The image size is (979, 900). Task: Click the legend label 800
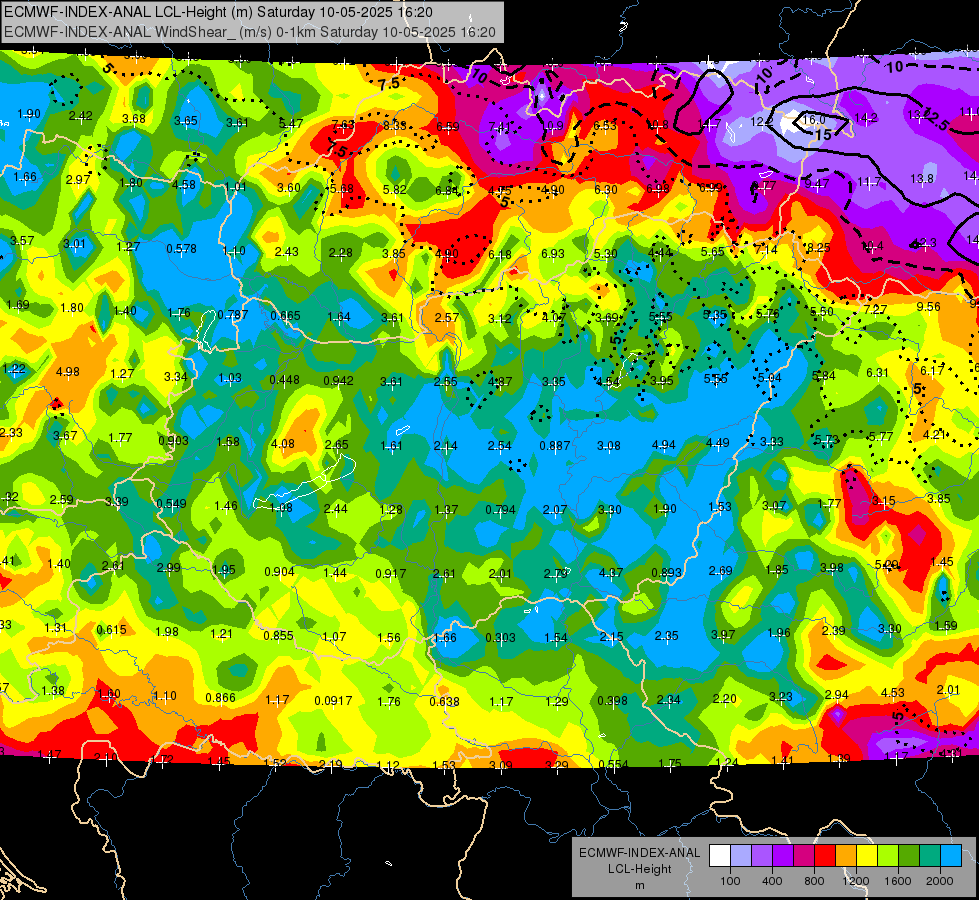pos(814,881)
